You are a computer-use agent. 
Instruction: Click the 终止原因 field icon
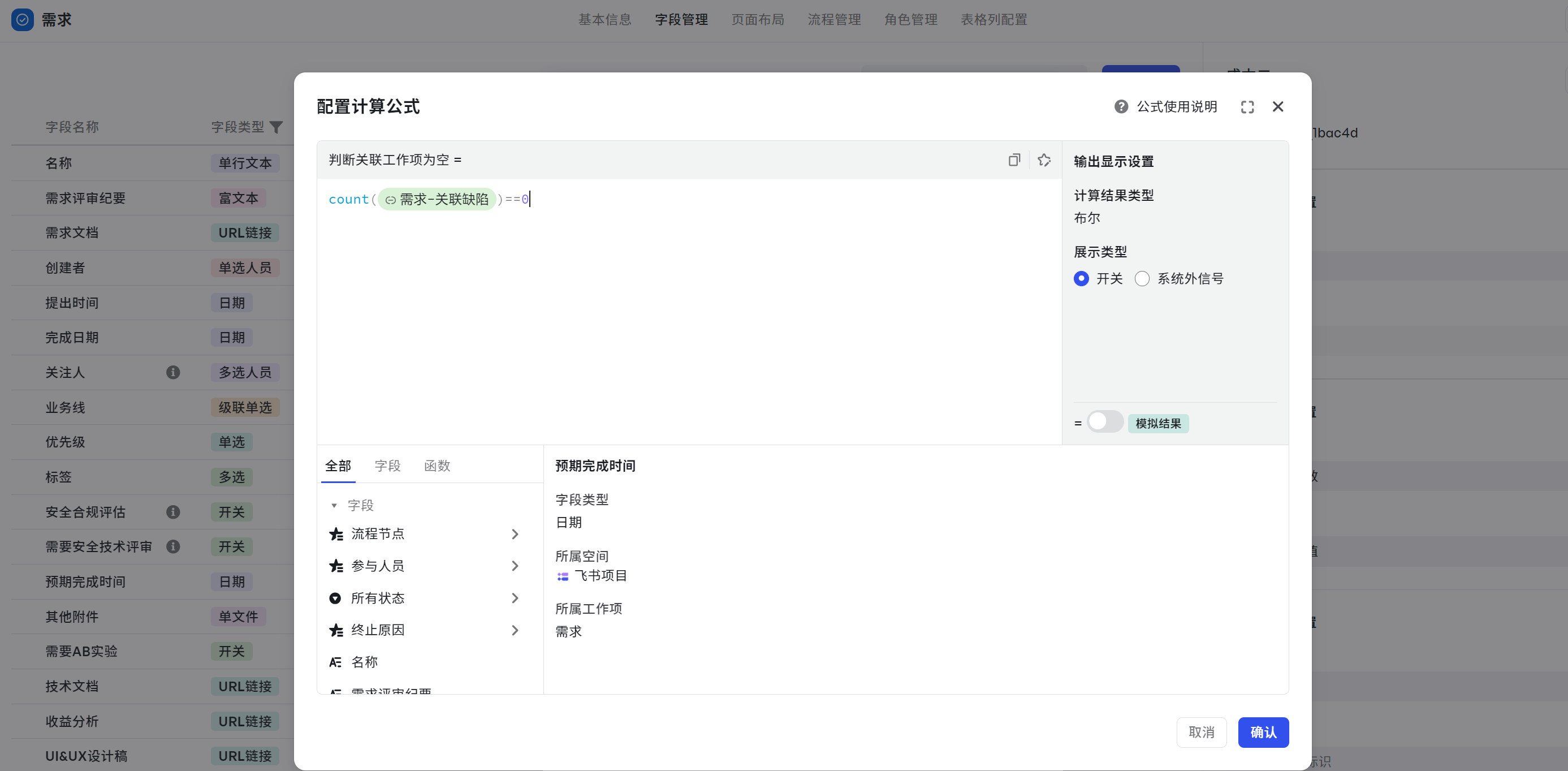click(x=336, y=630)
